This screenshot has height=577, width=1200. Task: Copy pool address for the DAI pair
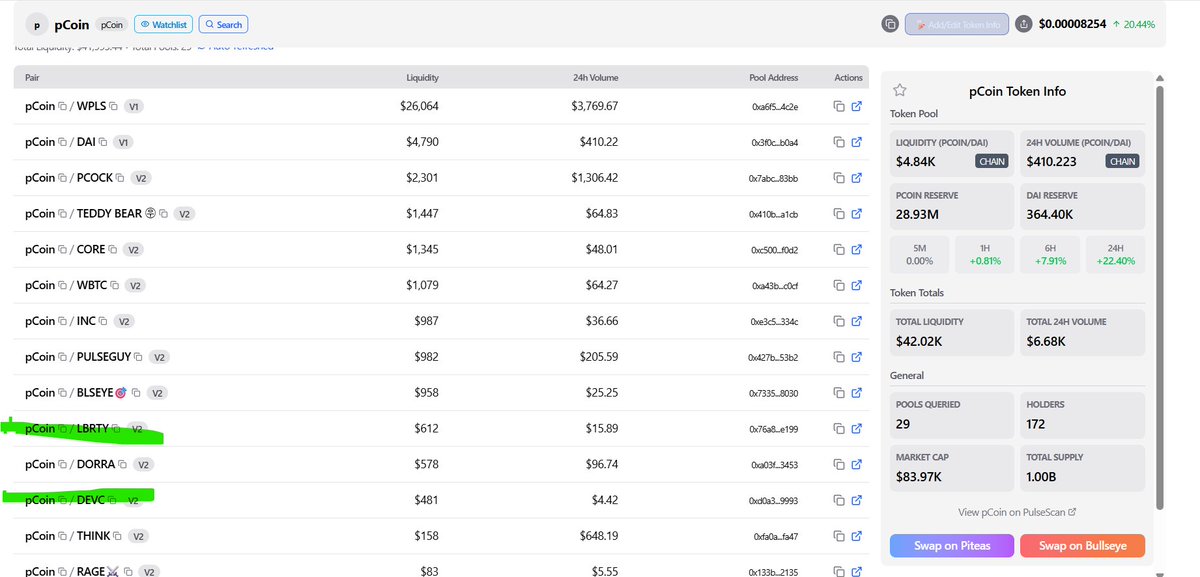click(x=840, y=142)
